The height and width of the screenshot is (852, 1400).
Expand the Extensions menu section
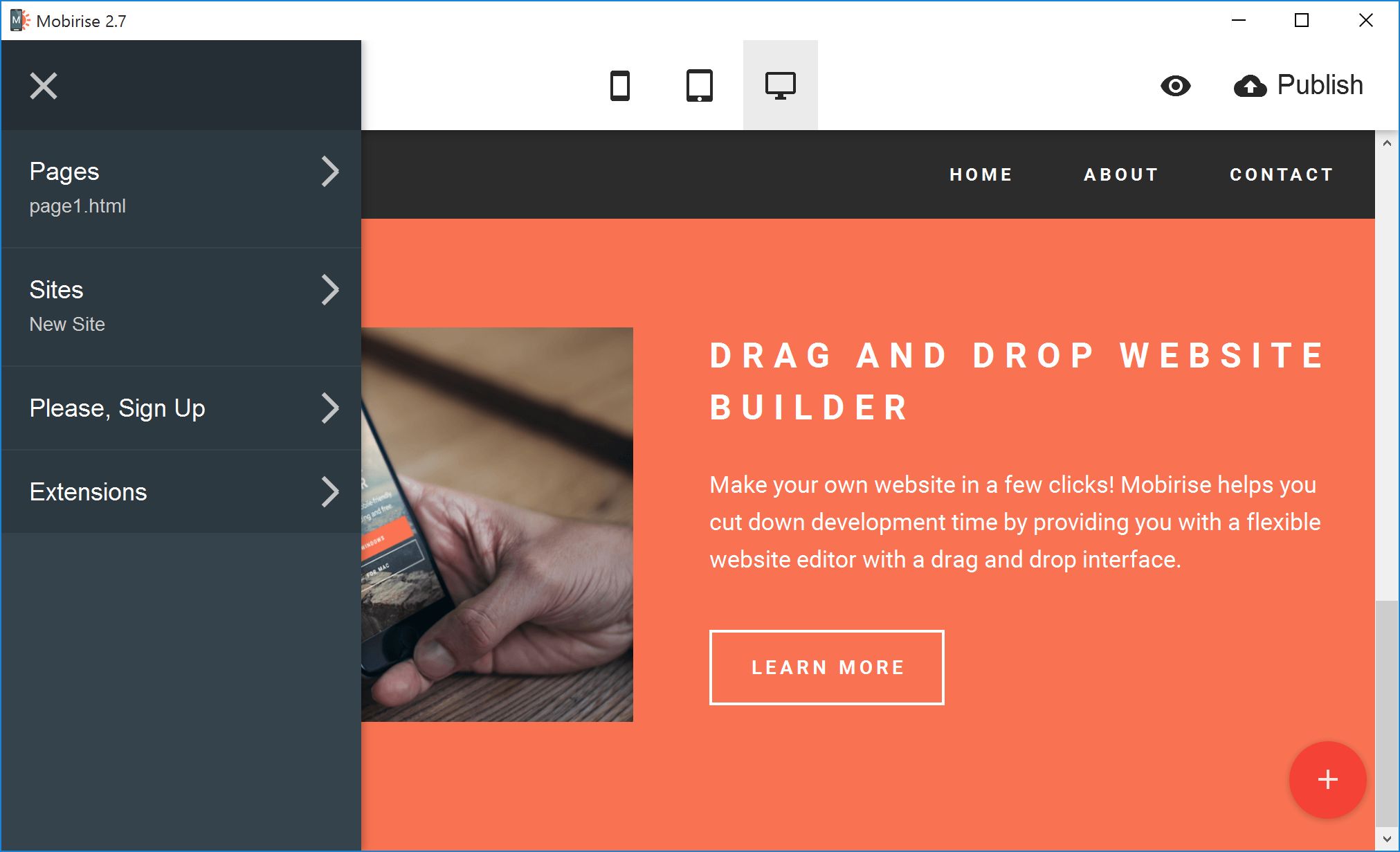pos(331,491)
